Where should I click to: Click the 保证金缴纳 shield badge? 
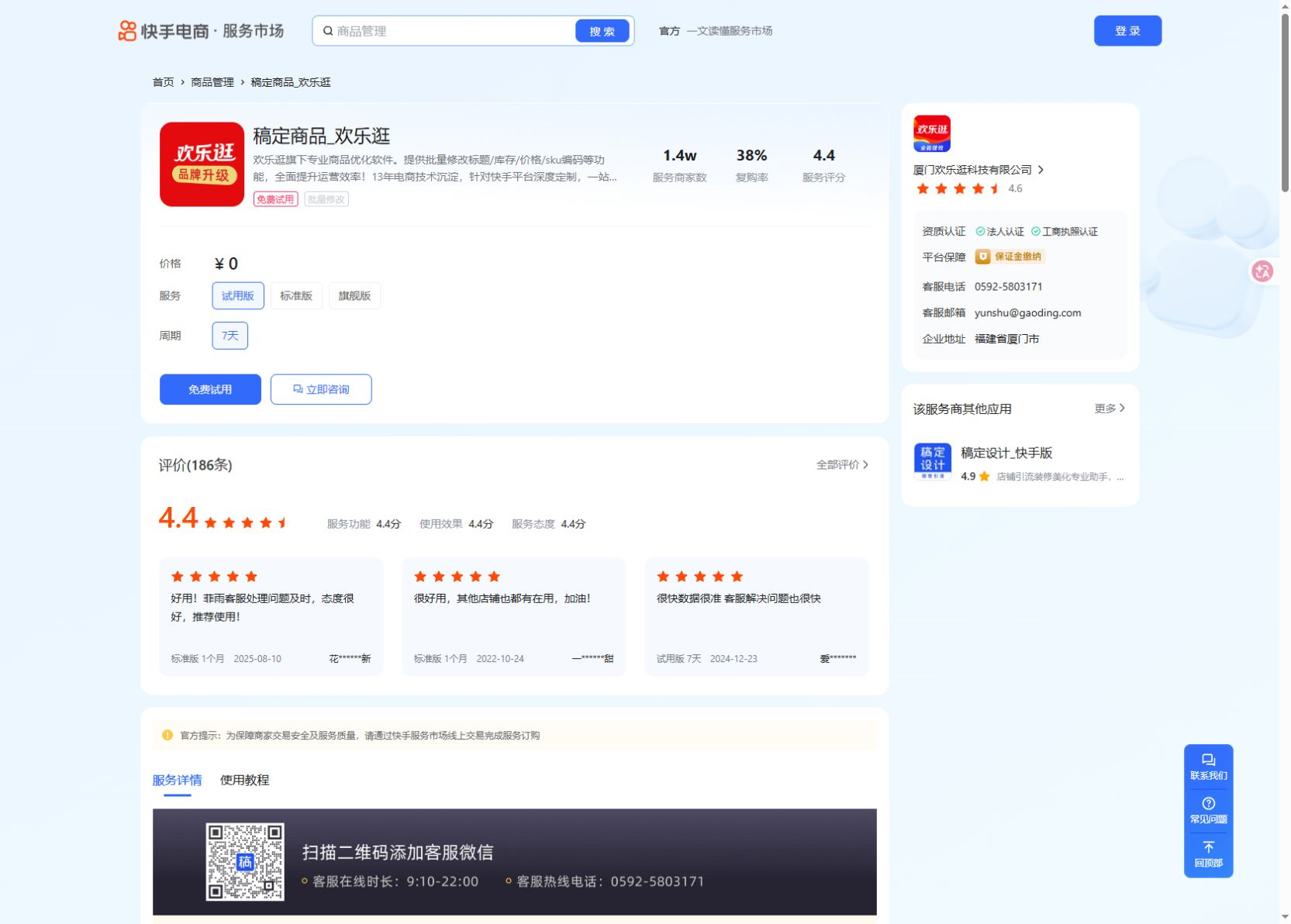pos(1010,257)
